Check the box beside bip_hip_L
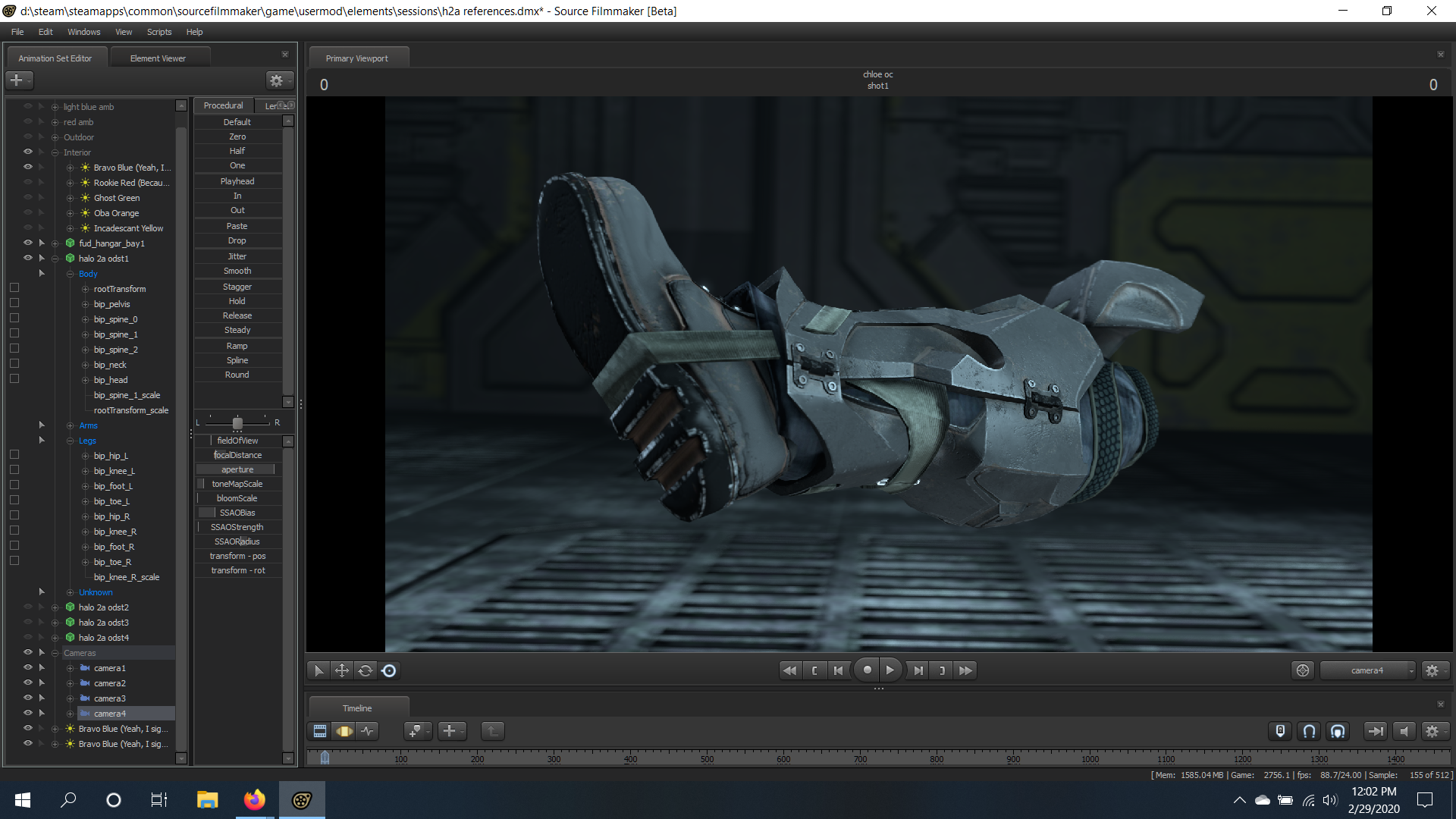The image size is (1456, 819). pyautogui.click(x=14, y=455)
